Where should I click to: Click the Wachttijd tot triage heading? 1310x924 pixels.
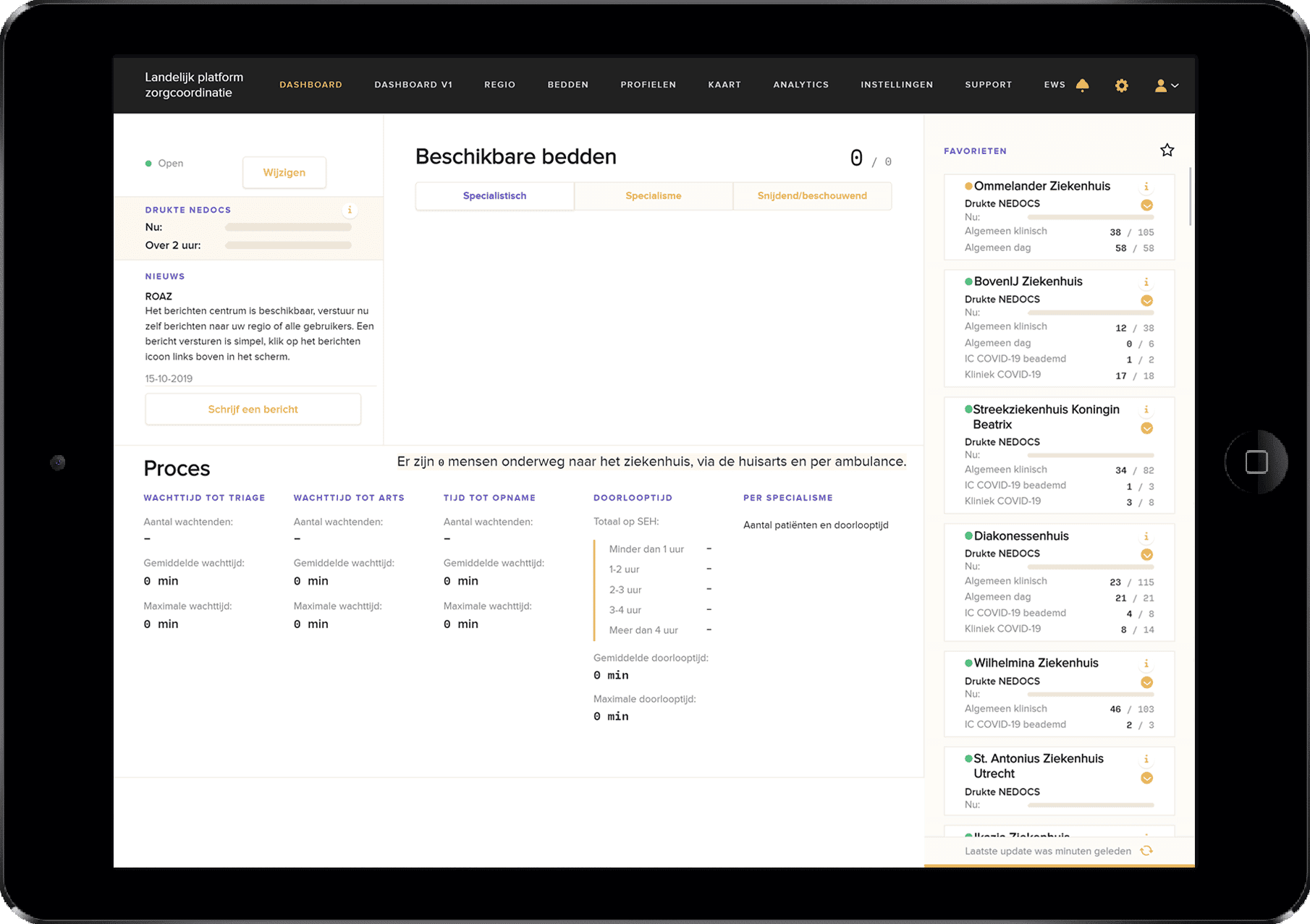pyautogui.click(x=204, y=498)
